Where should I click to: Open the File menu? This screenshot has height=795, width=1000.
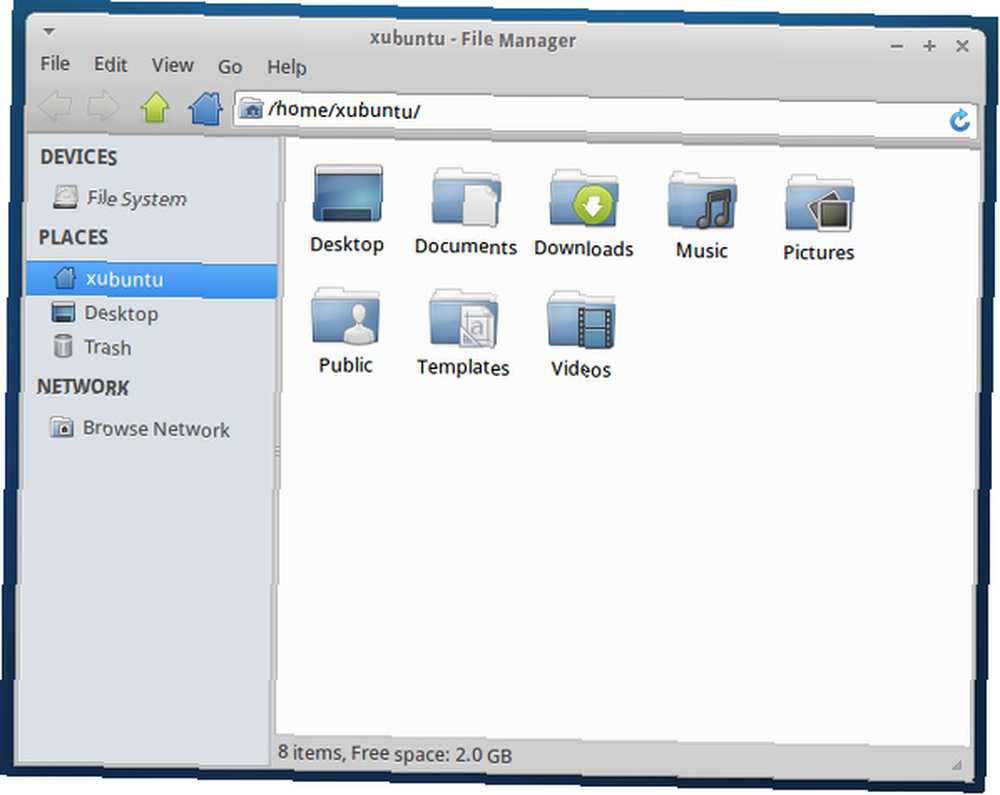click(55, 63)
